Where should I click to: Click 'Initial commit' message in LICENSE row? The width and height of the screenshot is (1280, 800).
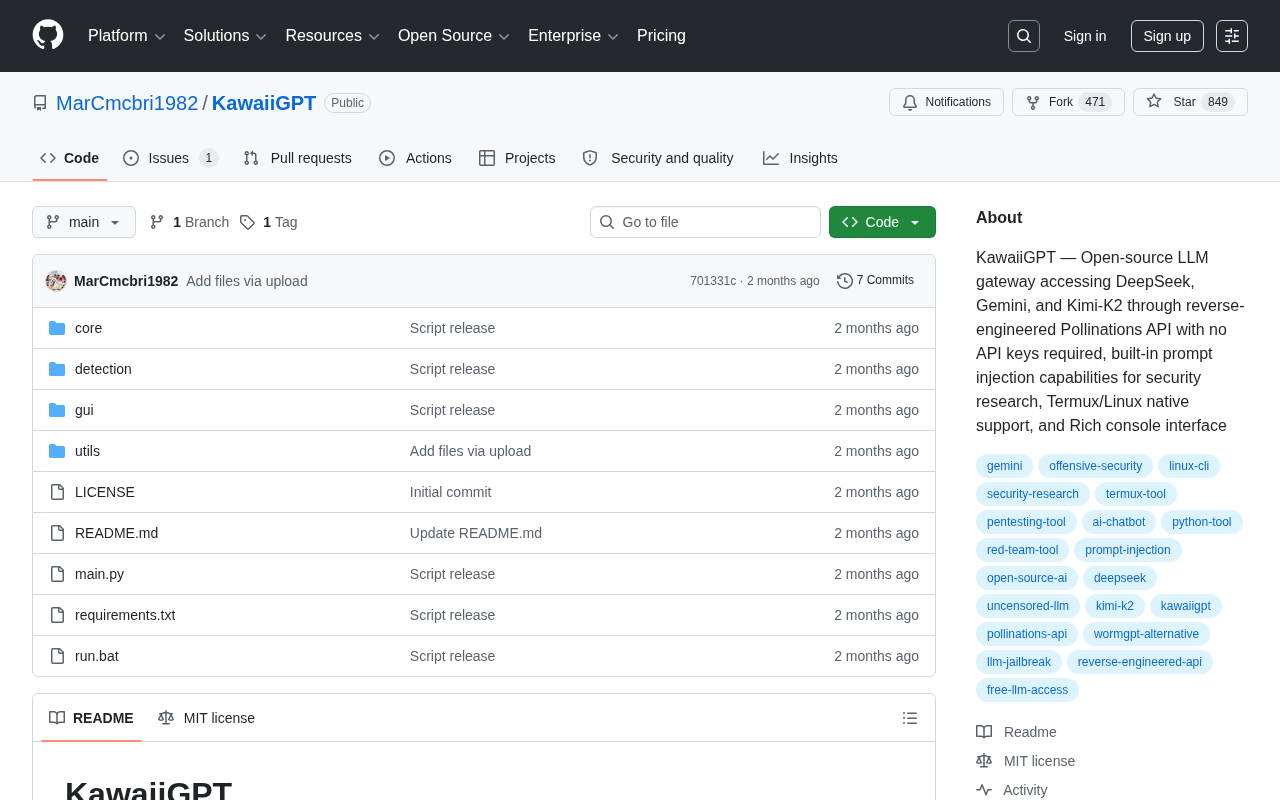(x=451, y=492)
